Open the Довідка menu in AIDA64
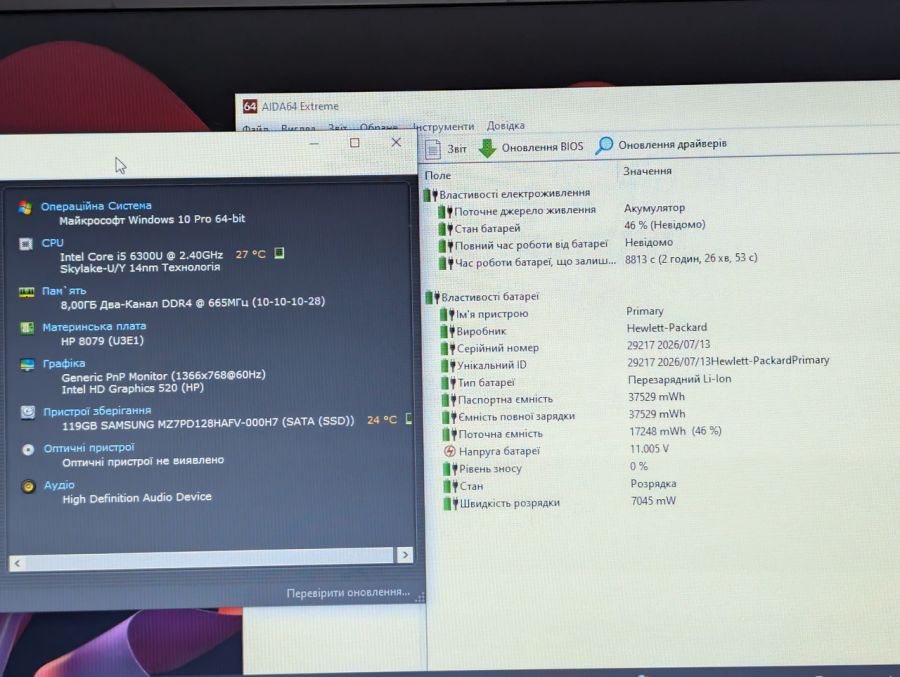 [x=505, y=125]
